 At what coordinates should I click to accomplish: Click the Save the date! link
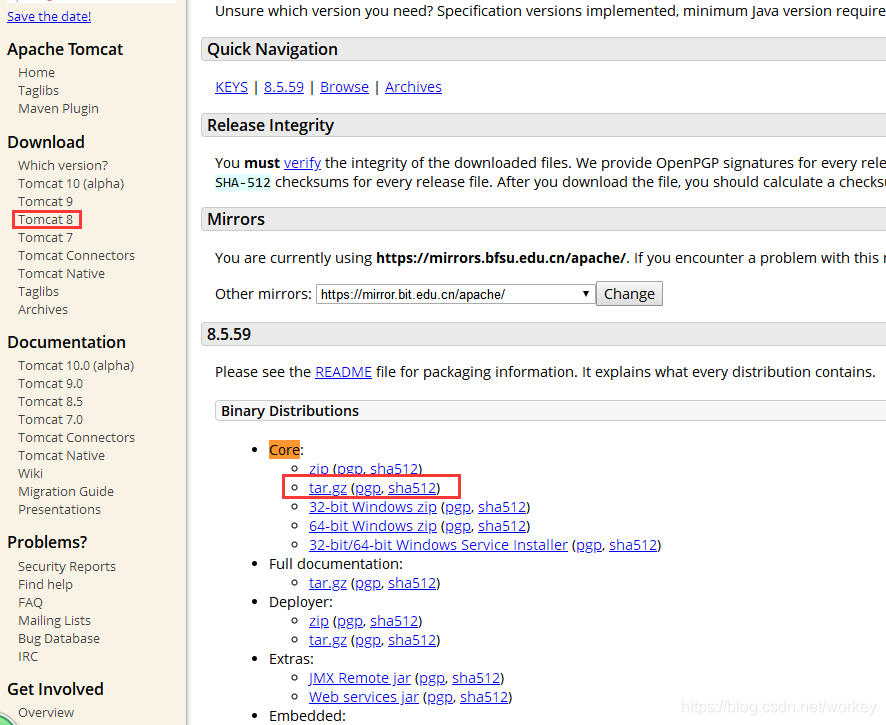click(x=48, y=16)
